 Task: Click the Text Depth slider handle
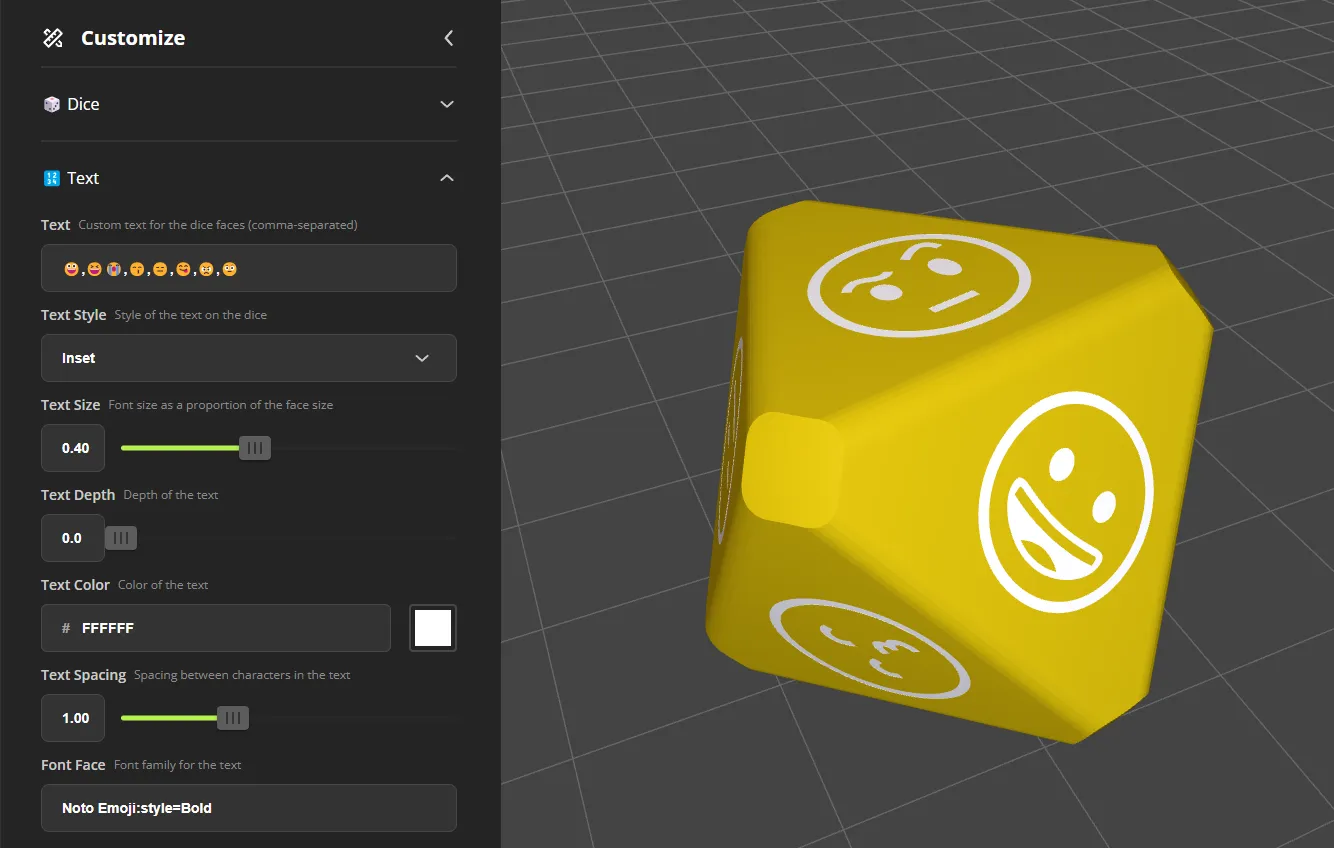point(120,537)
